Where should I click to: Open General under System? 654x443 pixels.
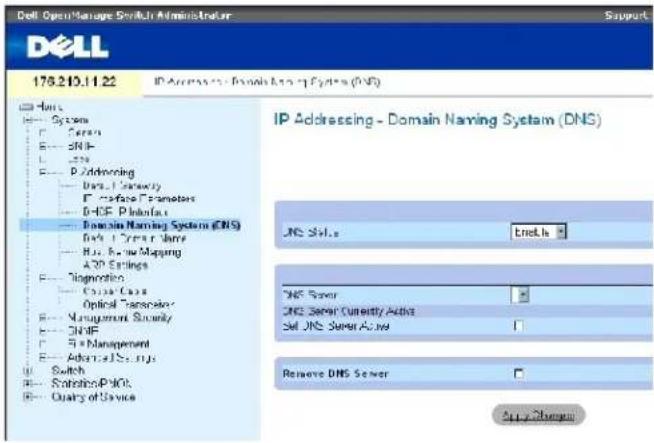pyautogui.click(x=84, y=133)
